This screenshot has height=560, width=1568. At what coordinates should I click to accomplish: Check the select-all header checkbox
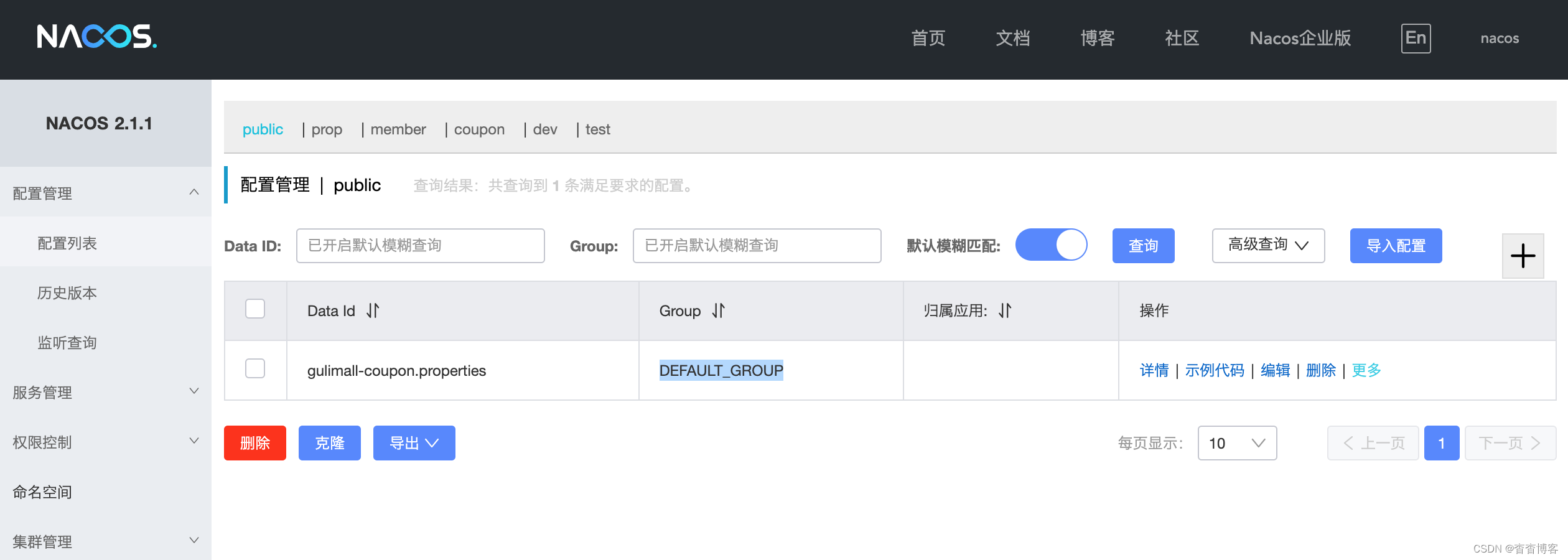pos(255,309)
